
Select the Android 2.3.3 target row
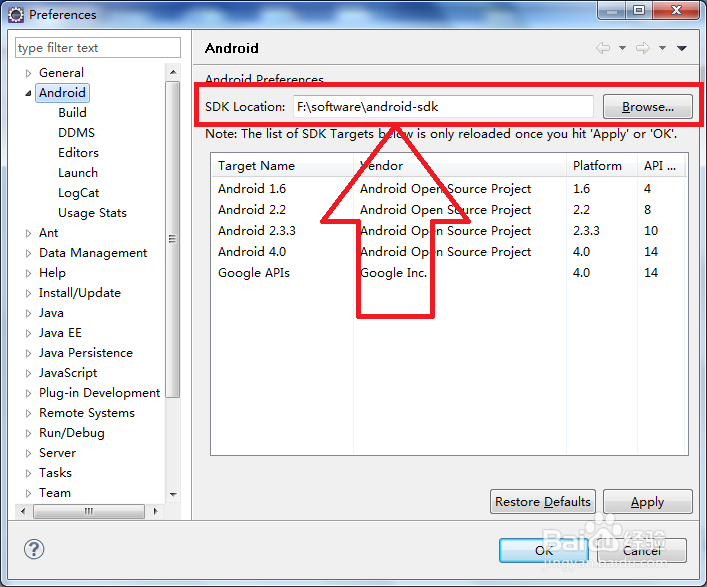449,231
